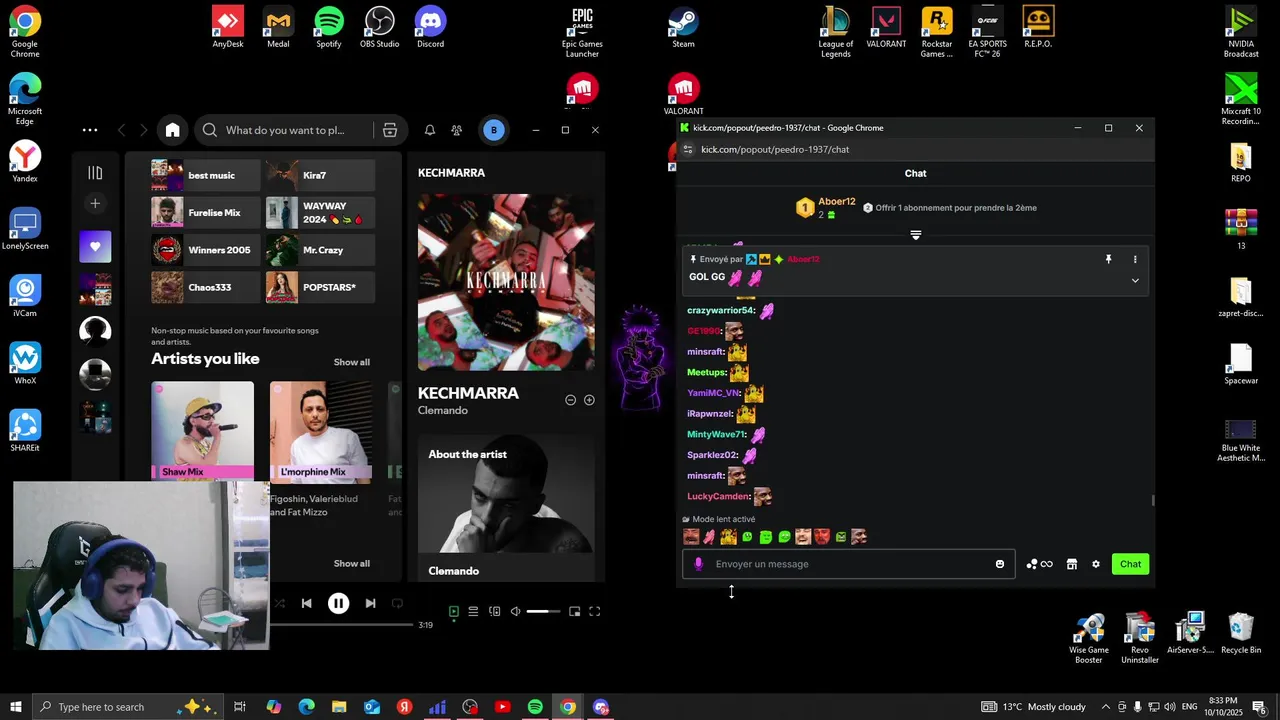Open Liked Songs heart in Spotify sidebar
This screenshot has height=720, width=1280.
pos(95,246)
